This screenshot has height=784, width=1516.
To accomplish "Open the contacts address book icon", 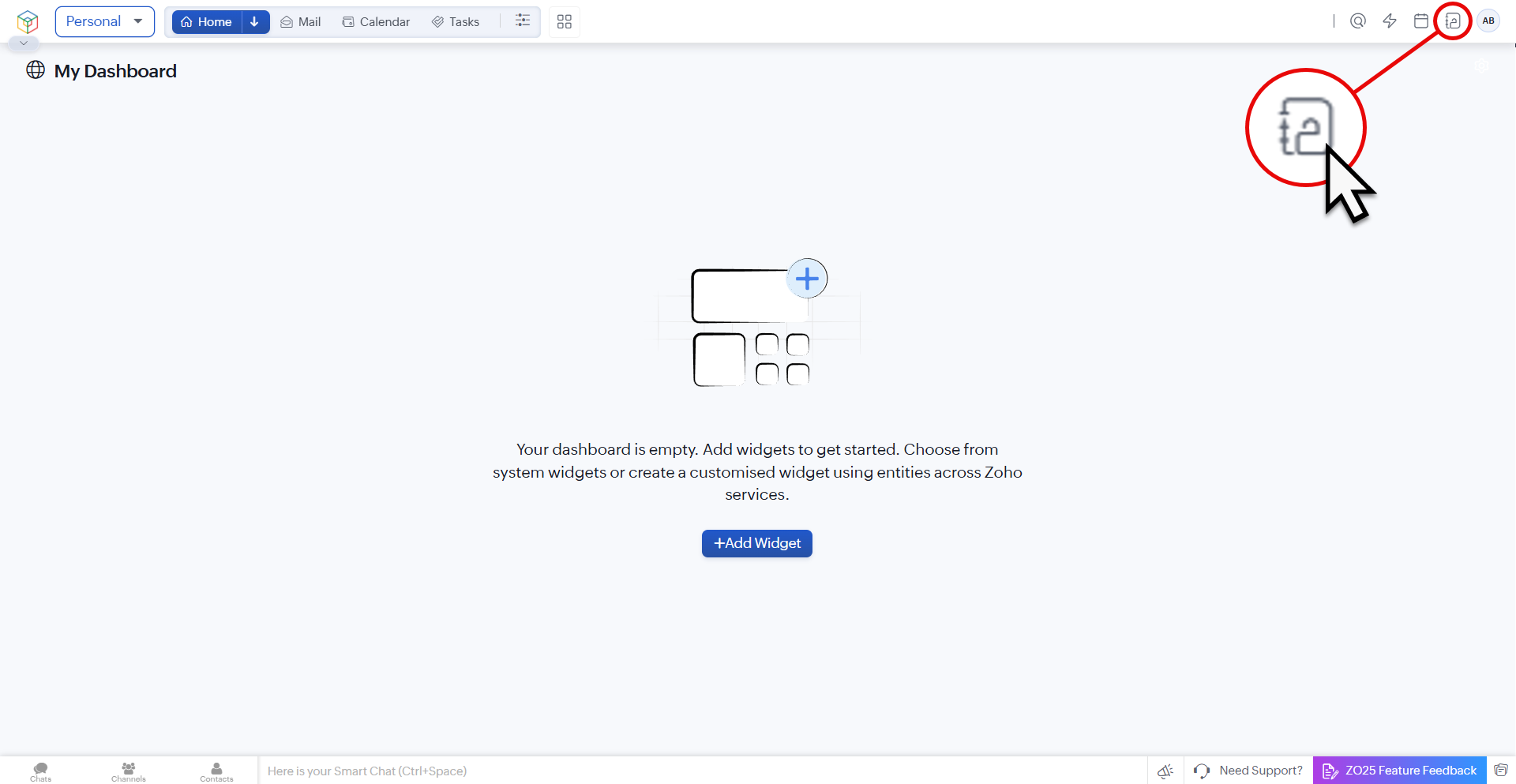I will 1452,21.
